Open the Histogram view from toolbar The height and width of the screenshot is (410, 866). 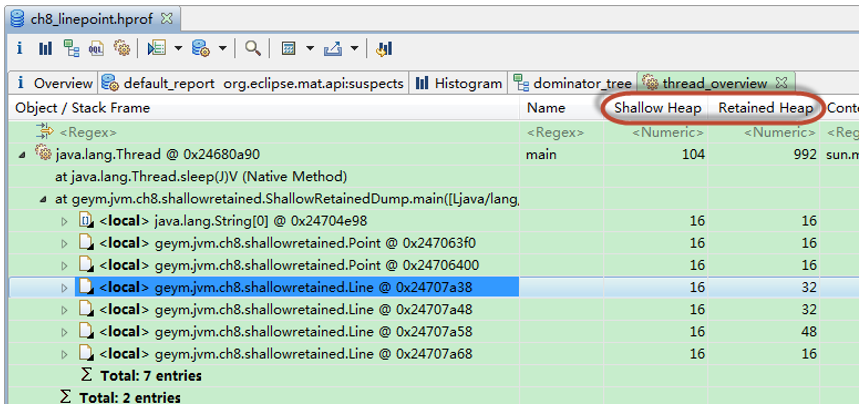pyautogui.click(x=45, y=48)
